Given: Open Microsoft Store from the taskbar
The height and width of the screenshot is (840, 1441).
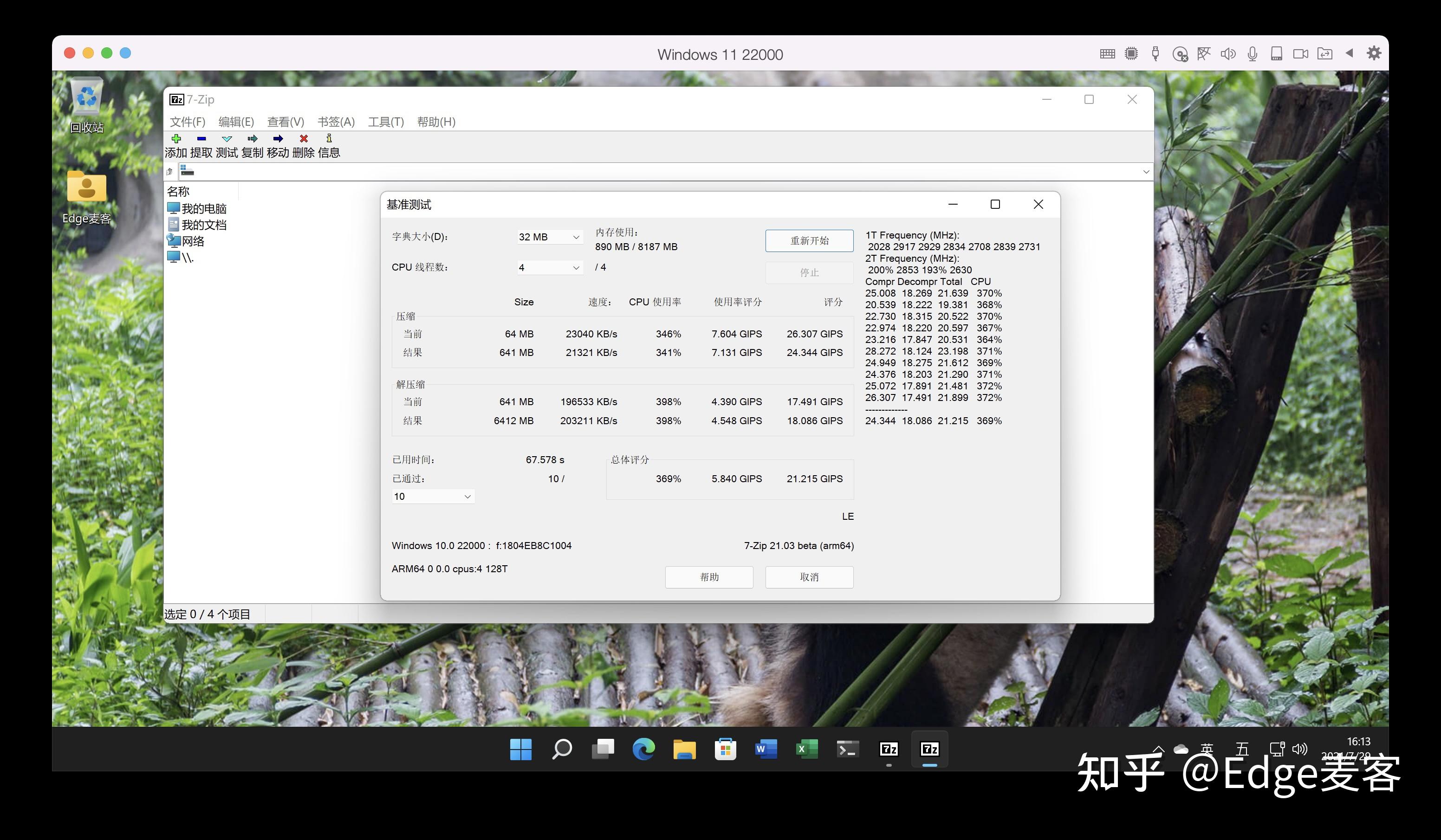Looking at the screenshot, I should (725, 749).
